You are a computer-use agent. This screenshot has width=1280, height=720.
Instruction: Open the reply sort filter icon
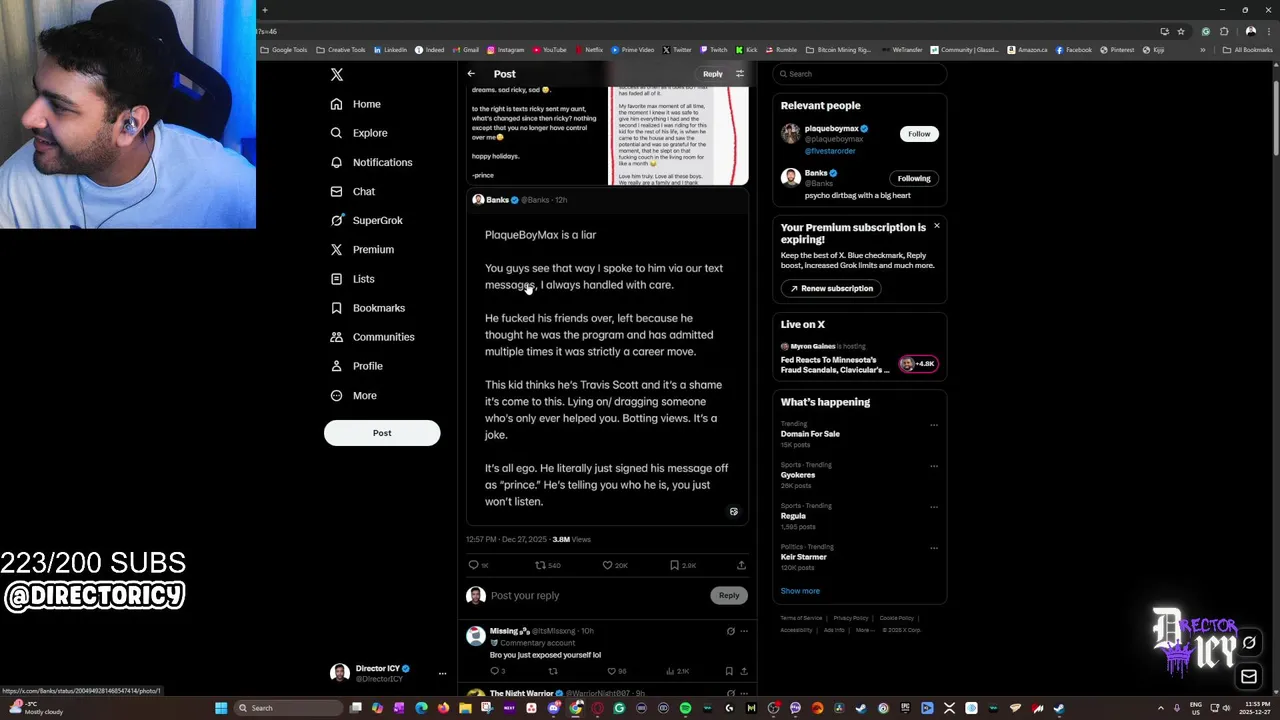coord(740,74)
